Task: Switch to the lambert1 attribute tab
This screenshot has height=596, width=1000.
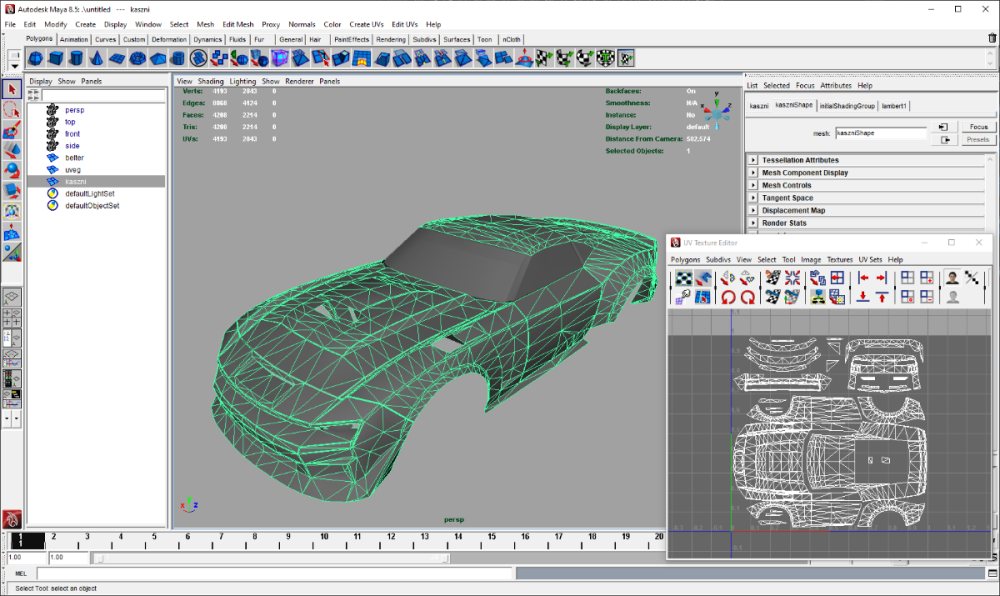Action: pos(893,106)
